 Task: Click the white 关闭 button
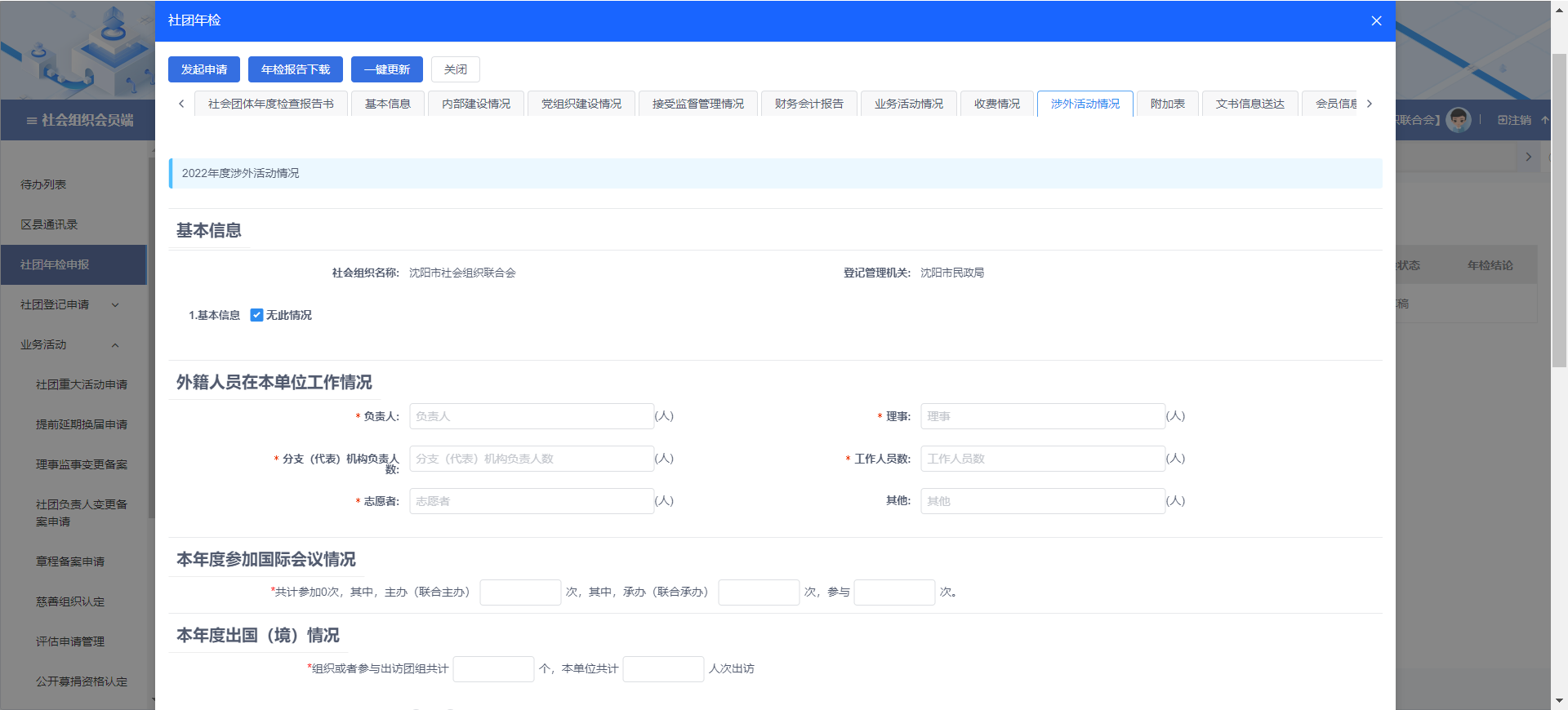(x=455, y=69)
